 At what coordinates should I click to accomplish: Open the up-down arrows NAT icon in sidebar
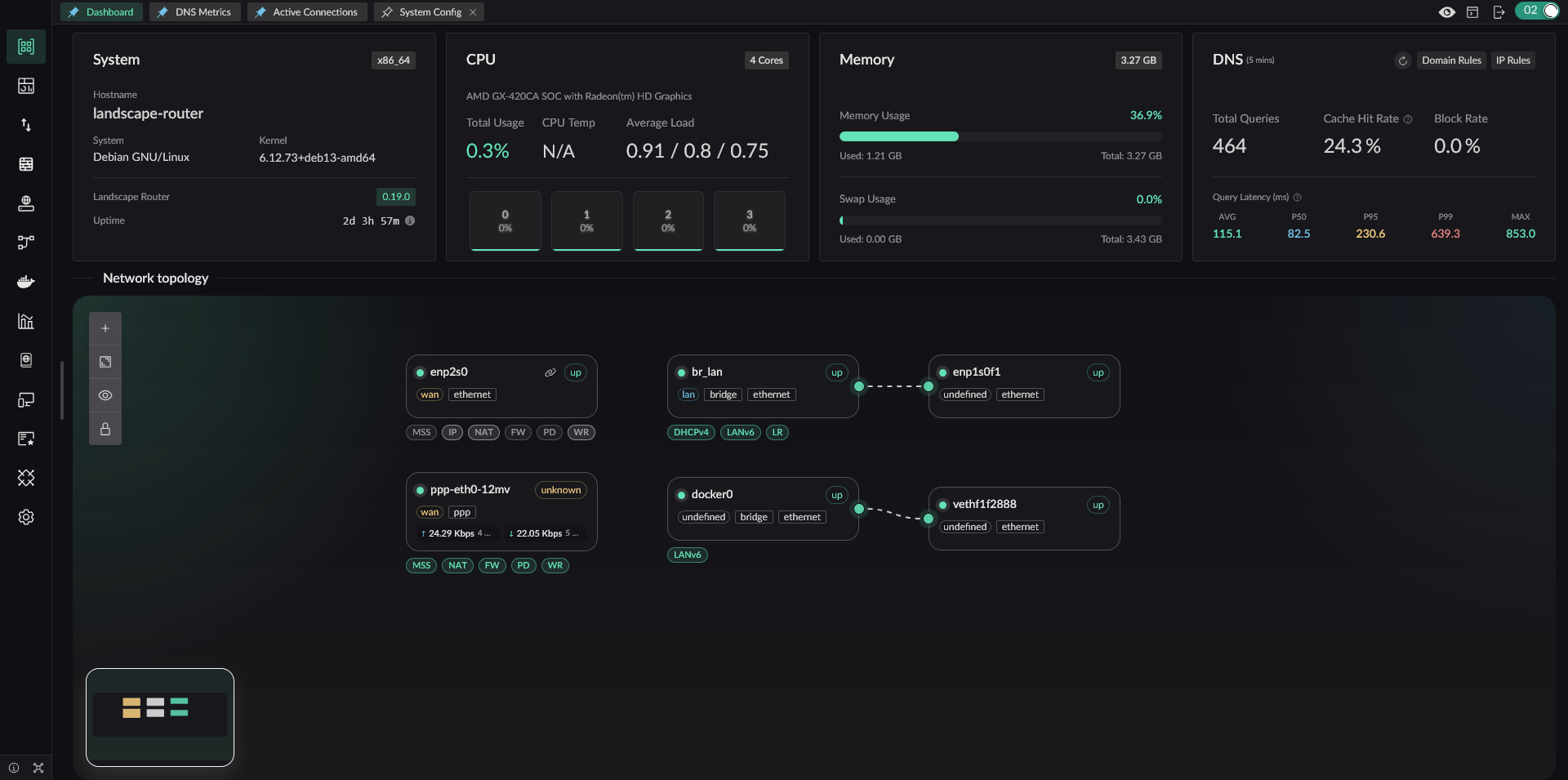pos(26,125)
